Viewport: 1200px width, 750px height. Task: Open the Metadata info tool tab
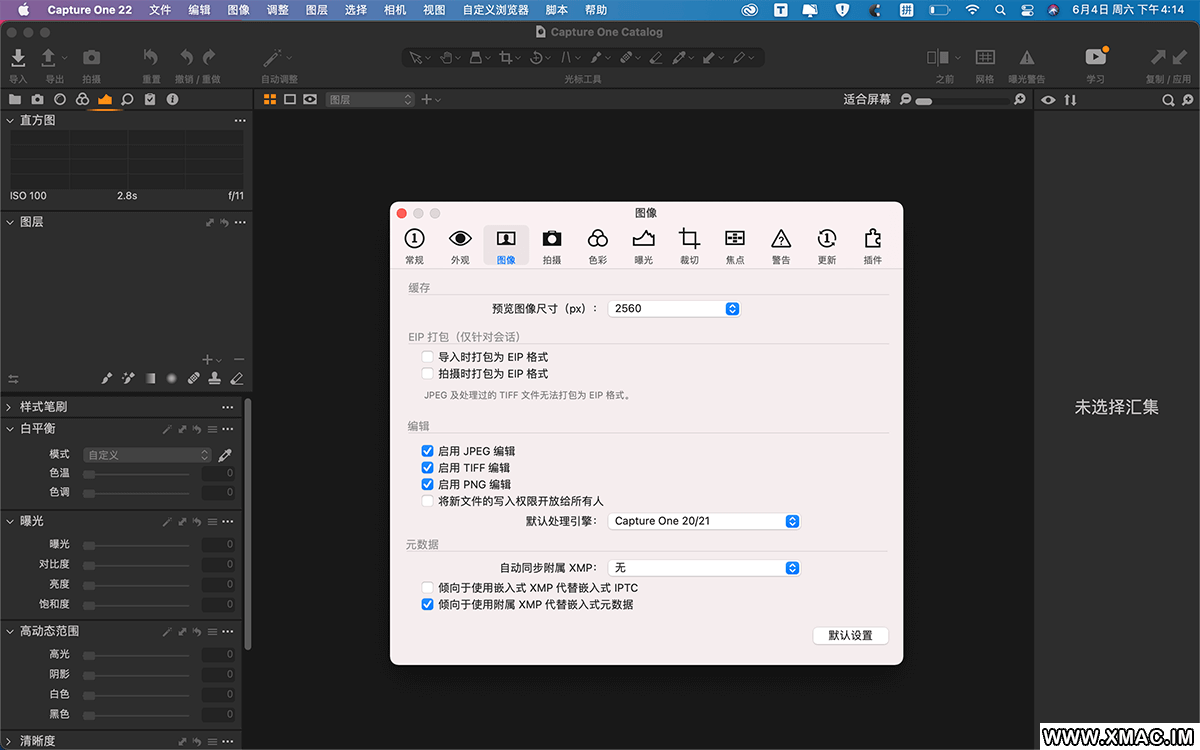tap(172, 100)
